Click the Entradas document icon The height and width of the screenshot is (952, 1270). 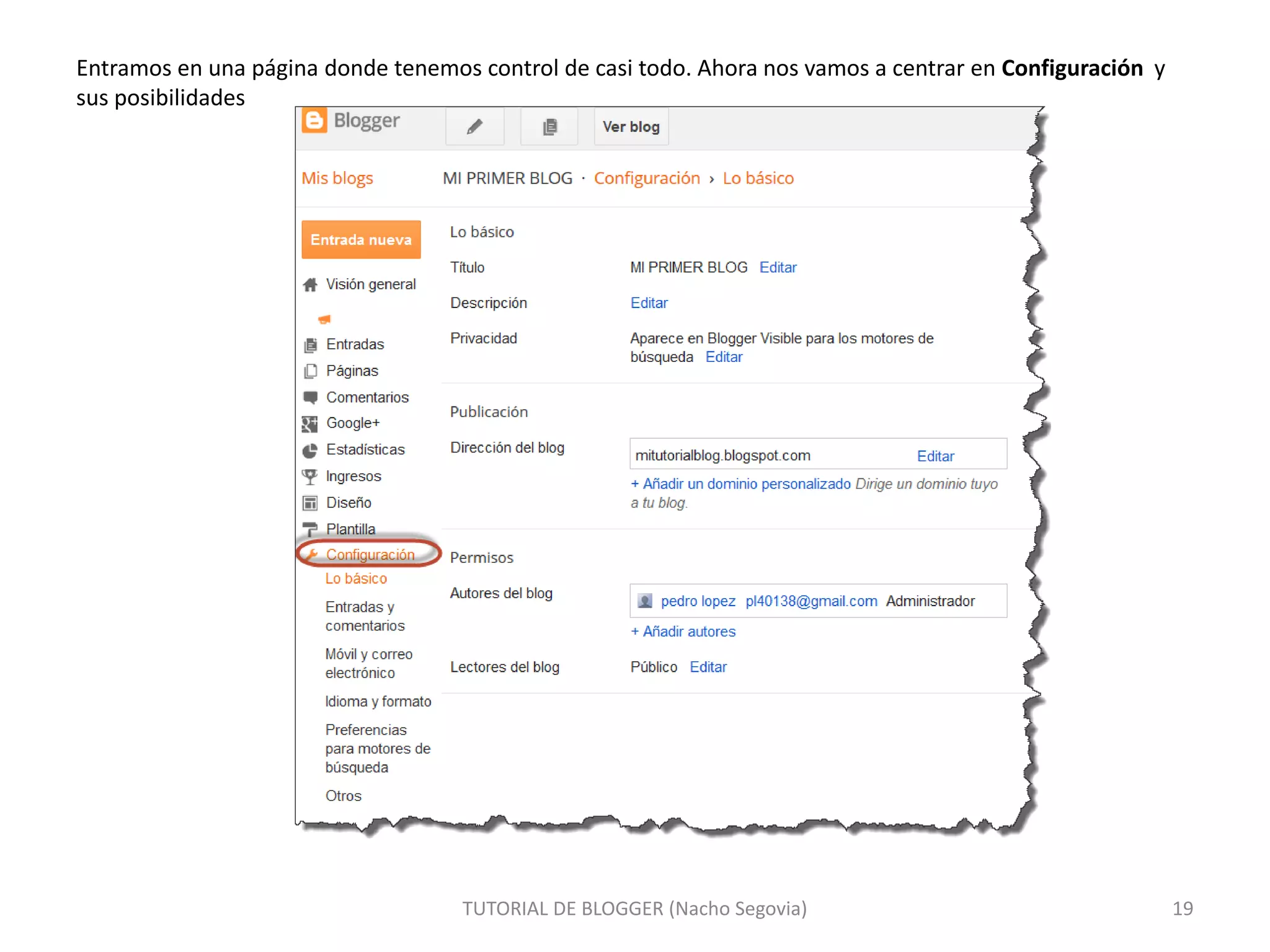[310, 345]
